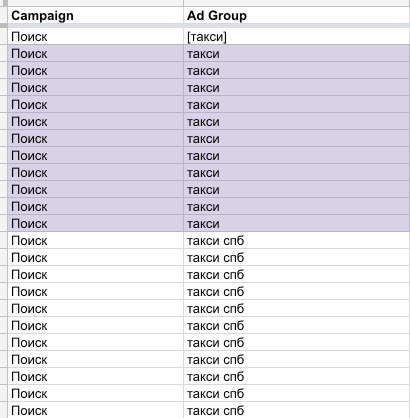The height and width of the screenshot is (418, 410).
Task: Select the second такси спб cell
Action: pyautogui.click(x=297, y=257)
